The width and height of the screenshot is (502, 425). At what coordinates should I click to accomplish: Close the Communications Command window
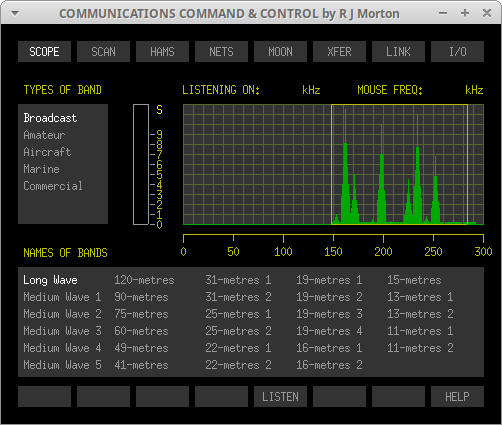487,13
